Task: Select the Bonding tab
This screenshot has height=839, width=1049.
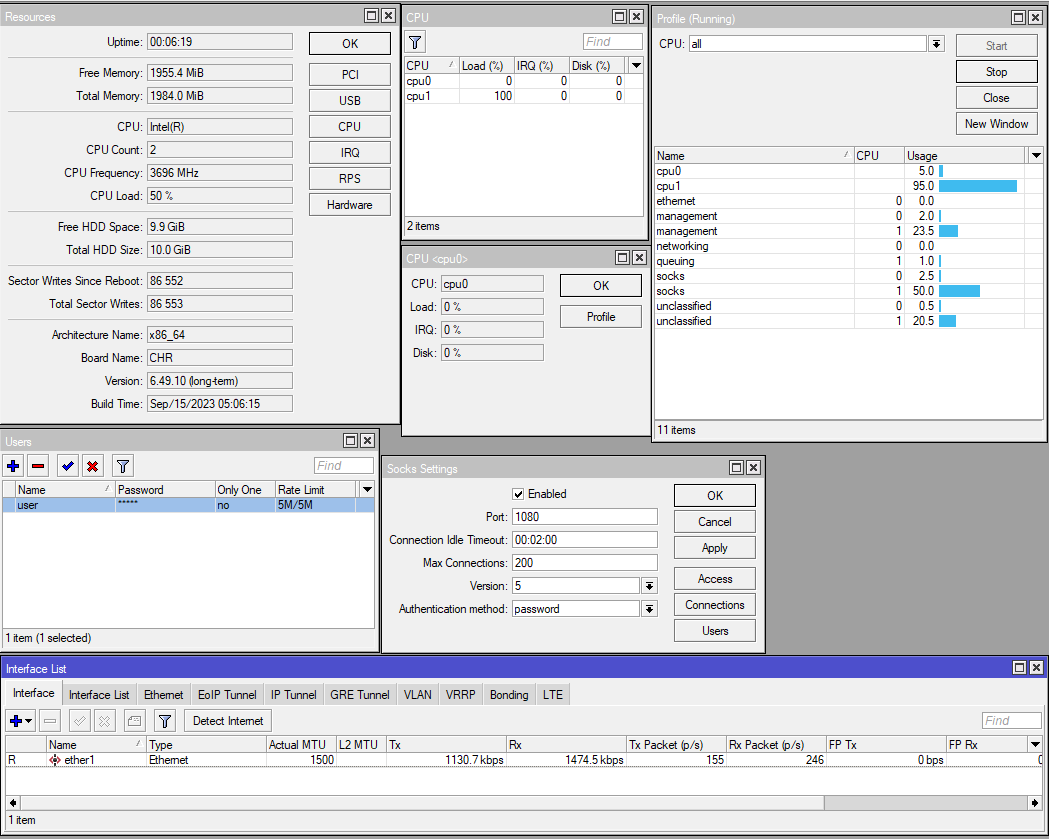Action: (508, 694)
